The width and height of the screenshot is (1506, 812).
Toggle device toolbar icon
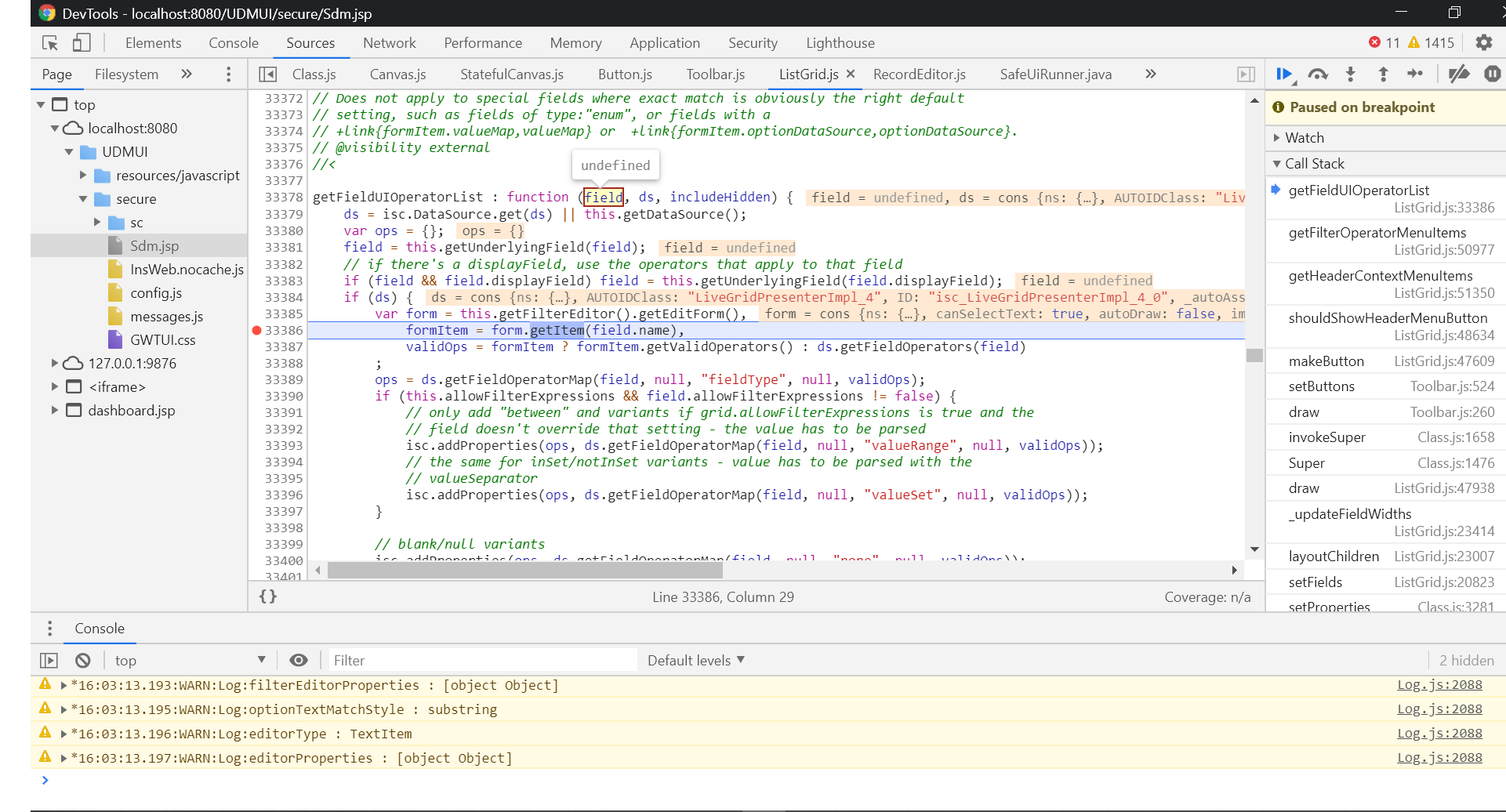[82, 43]
